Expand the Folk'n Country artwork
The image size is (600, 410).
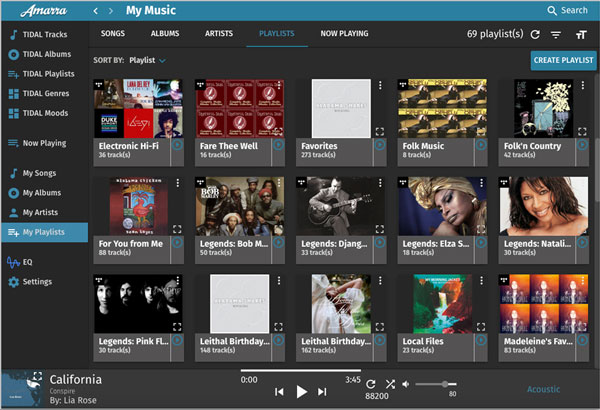click(582, 132)
